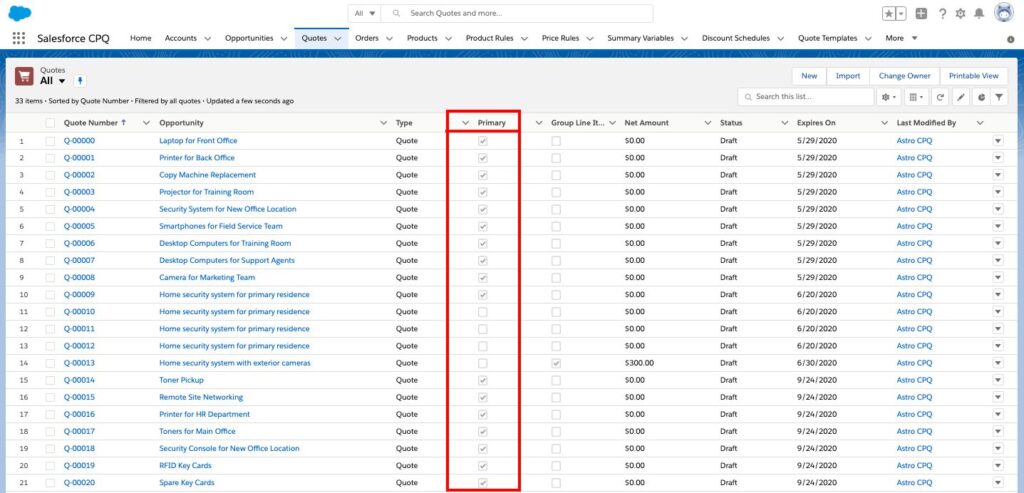The image size is (1024, 493).
Task: Check the select-all rows header checkbox
Action: (50, 123)
